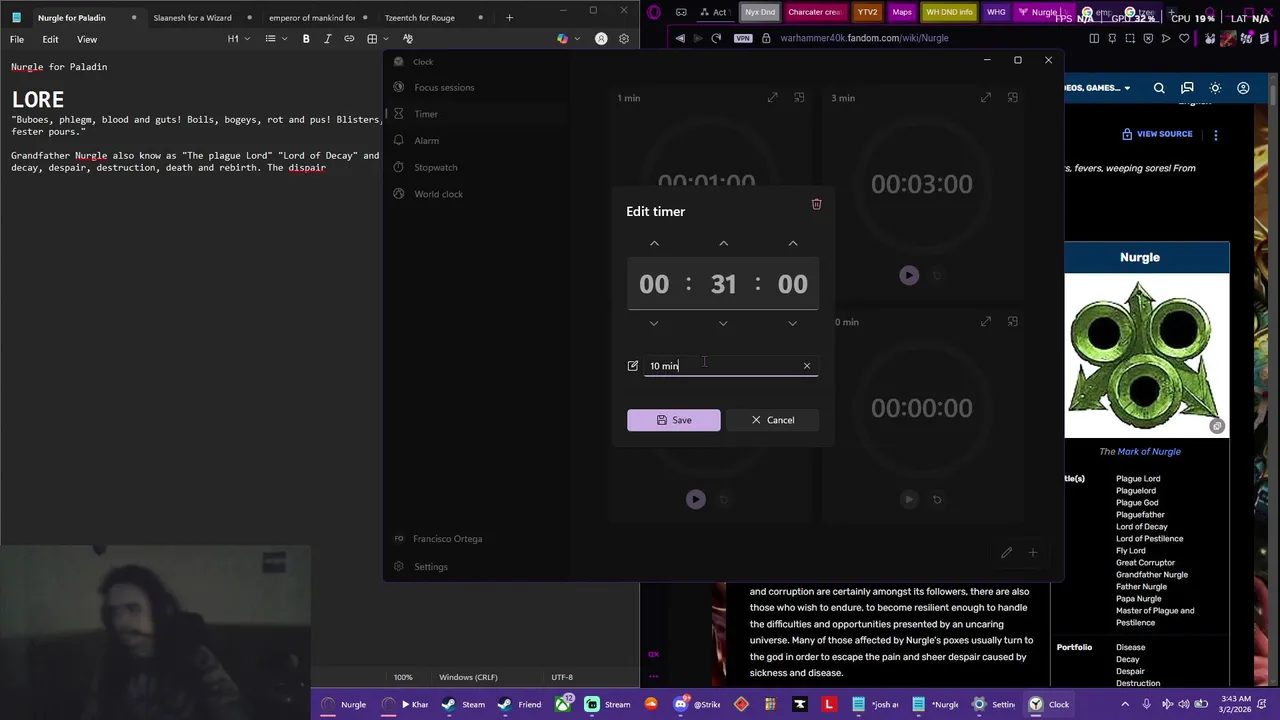Save the edited timer
The image size is (1280, 720).
click(673, 420)
